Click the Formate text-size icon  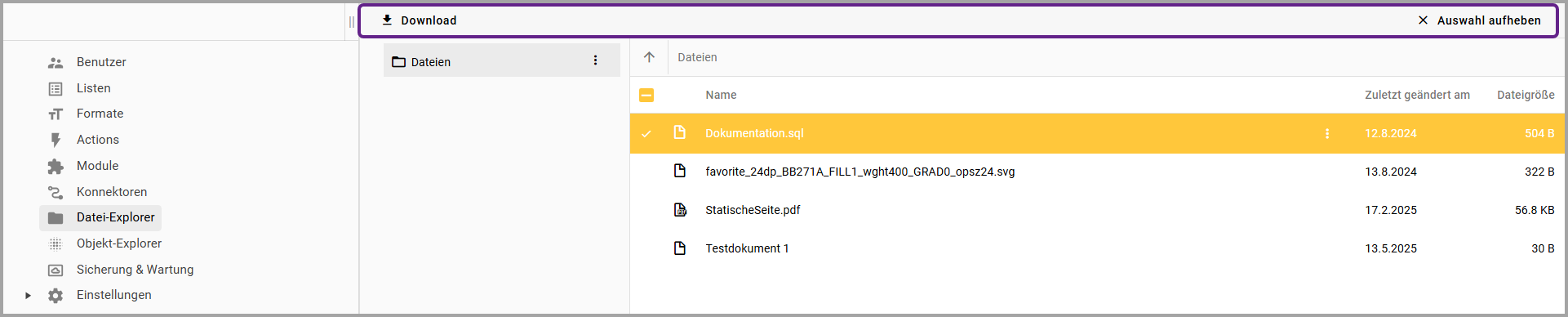coord(56,114)
